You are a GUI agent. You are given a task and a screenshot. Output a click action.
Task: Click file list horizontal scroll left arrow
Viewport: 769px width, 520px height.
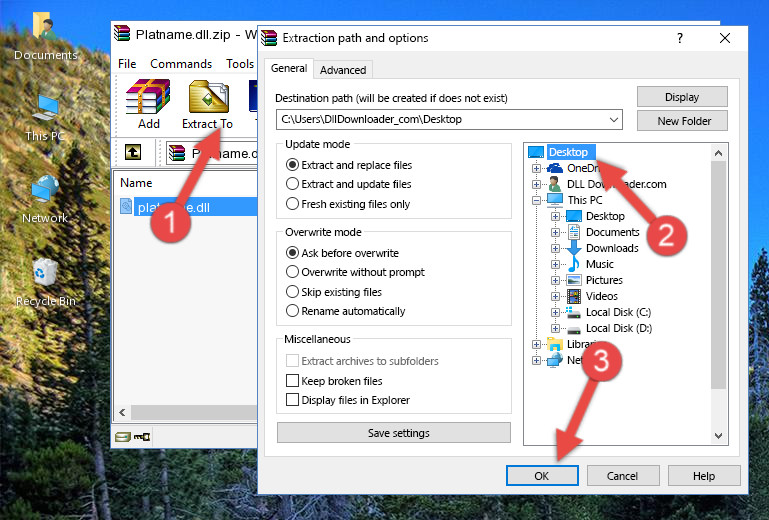(123, 412)
